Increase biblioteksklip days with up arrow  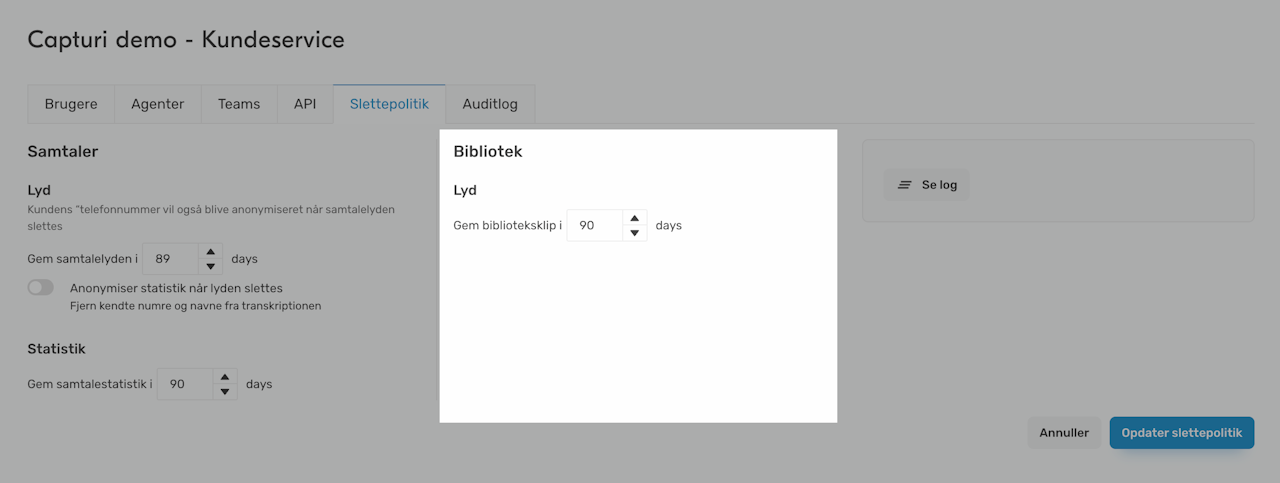coord(634,218)
